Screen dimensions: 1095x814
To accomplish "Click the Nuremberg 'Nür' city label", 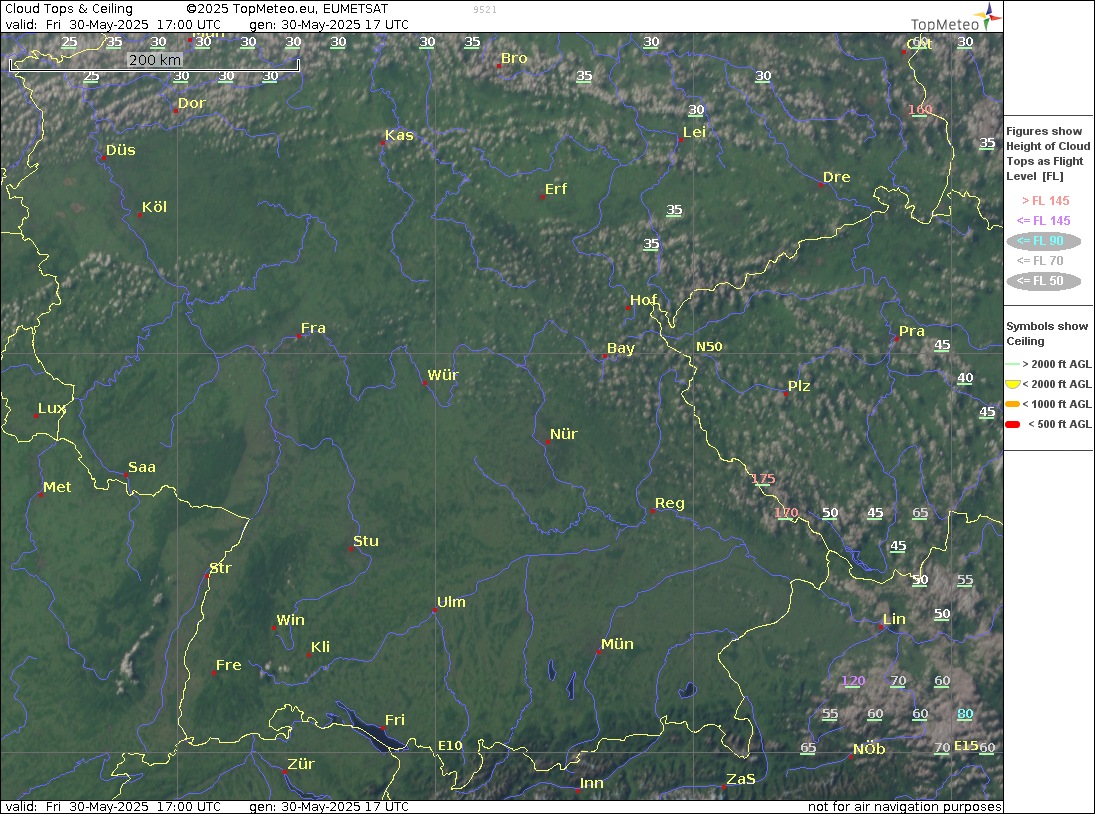I will pyautogui.click(x=564, y=434).
